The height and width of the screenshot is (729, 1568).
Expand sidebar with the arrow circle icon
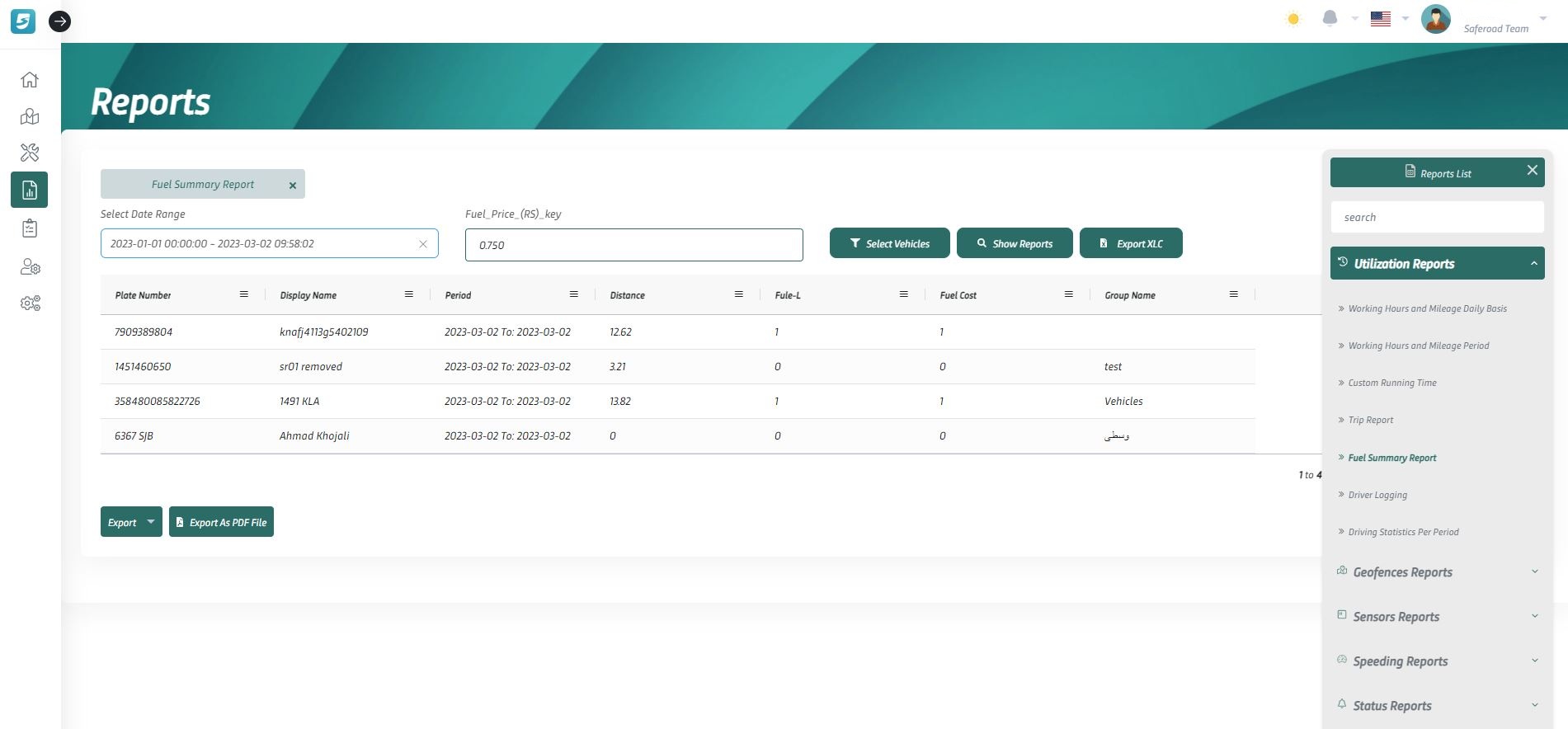coord(59,21)
